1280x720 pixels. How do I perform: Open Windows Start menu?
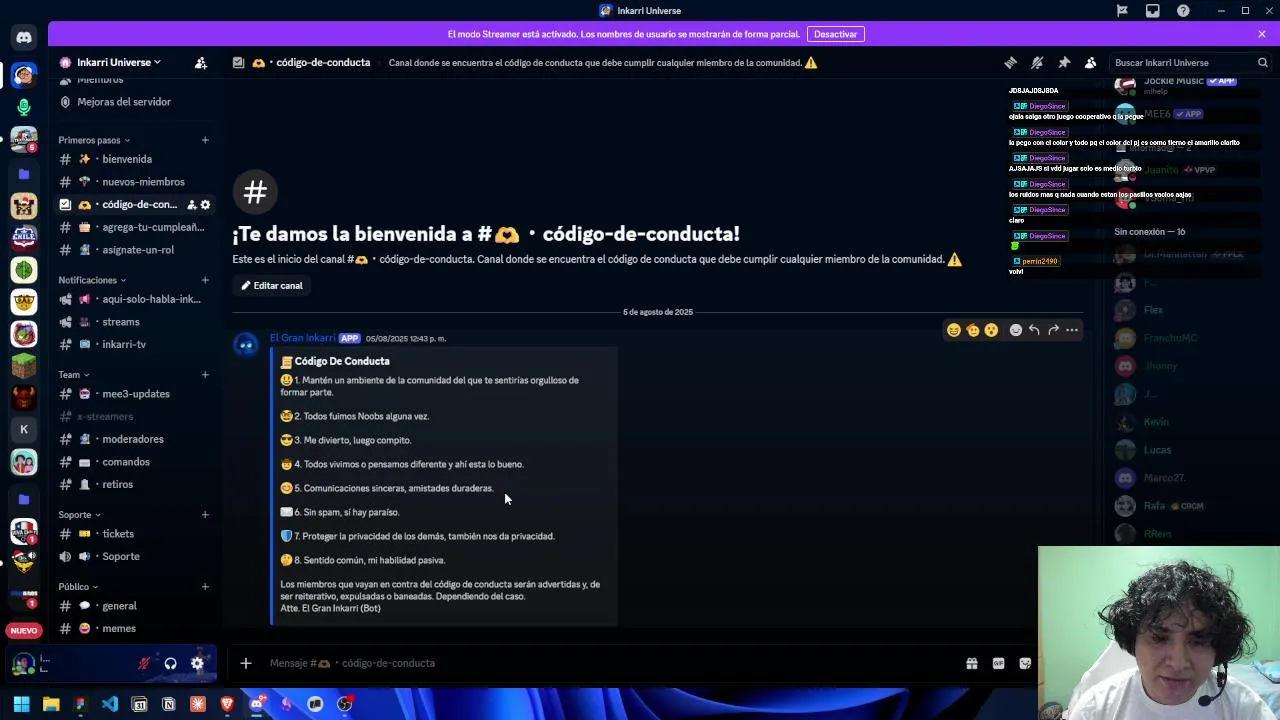point(21,704)
